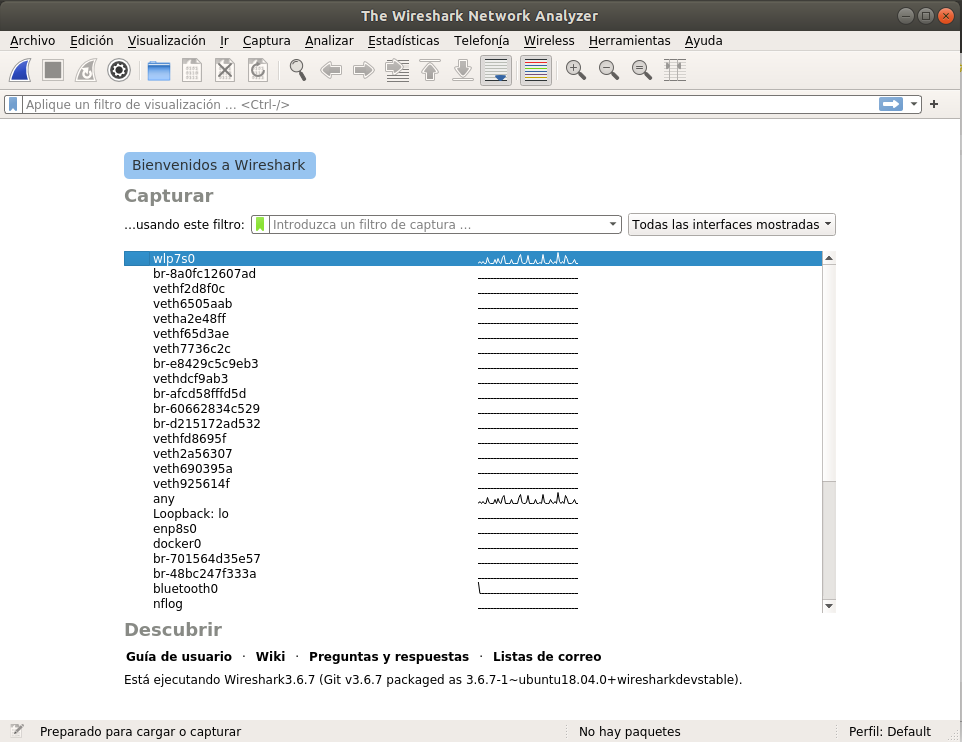
Task: Select the 'Loopback: lo' interface
Action: [472, 514]
